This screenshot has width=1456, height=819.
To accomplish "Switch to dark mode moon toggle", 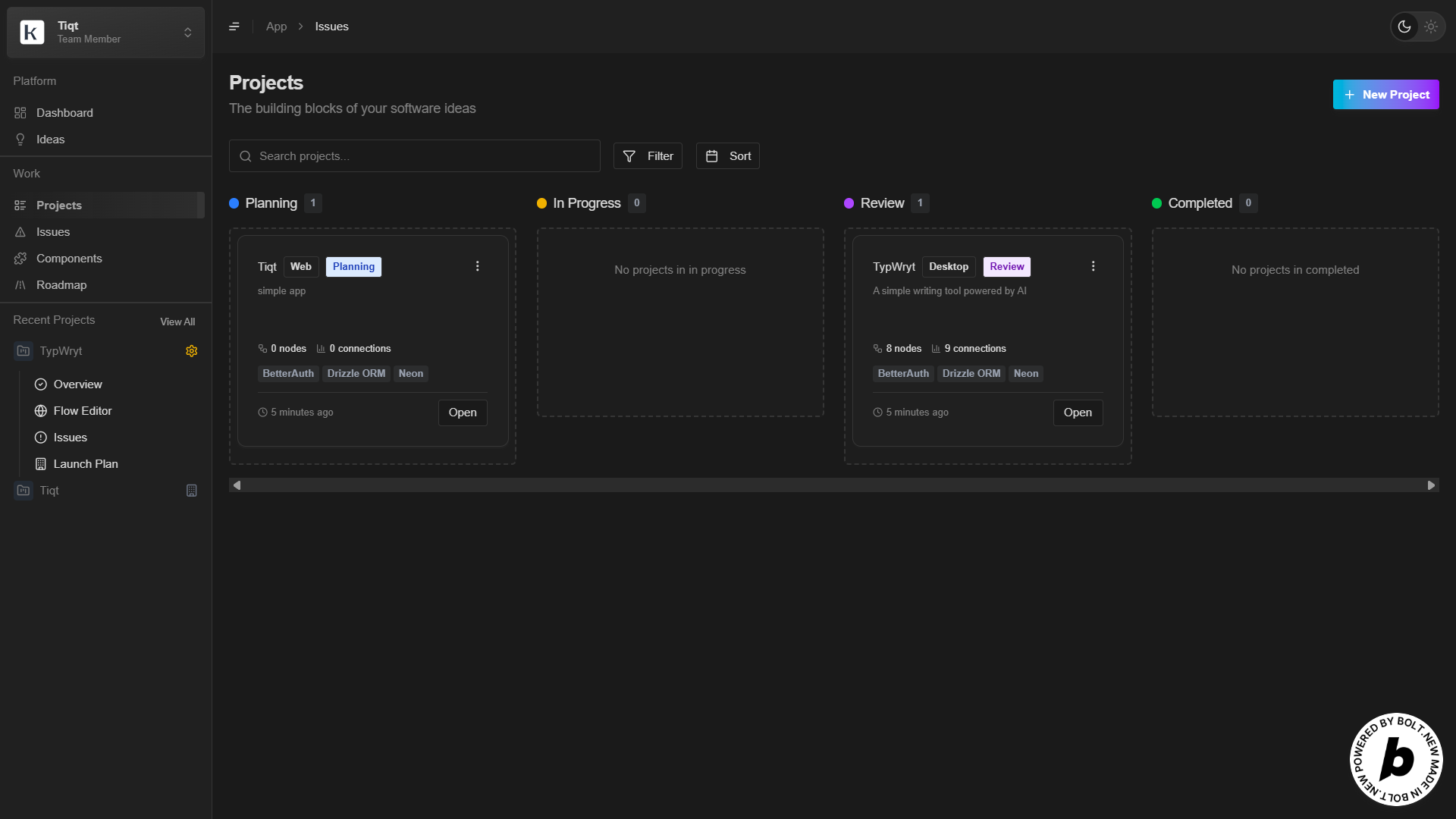I will tap(1404, 27).
